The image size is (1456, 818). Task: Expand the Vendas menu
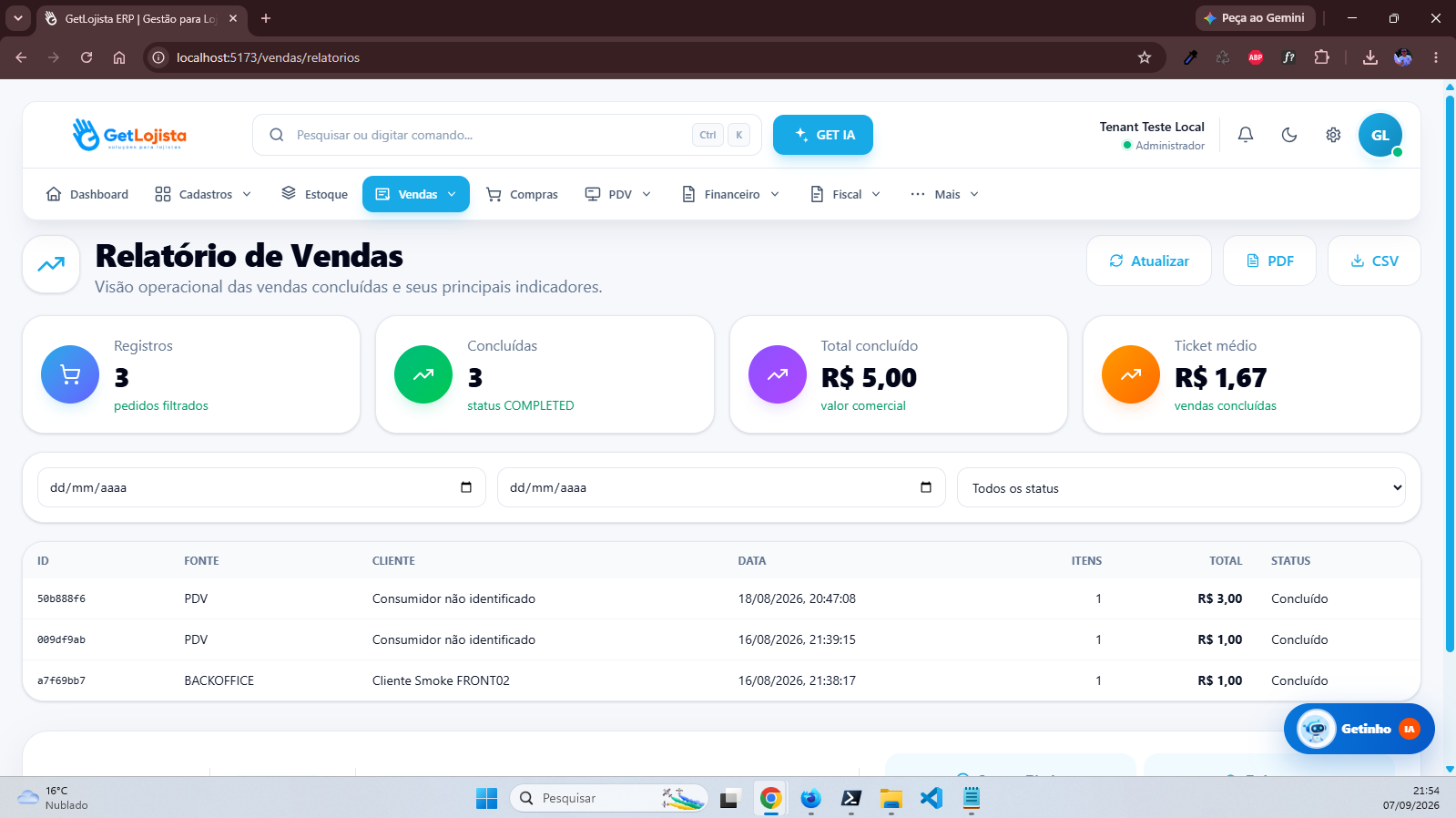(416, 194)
